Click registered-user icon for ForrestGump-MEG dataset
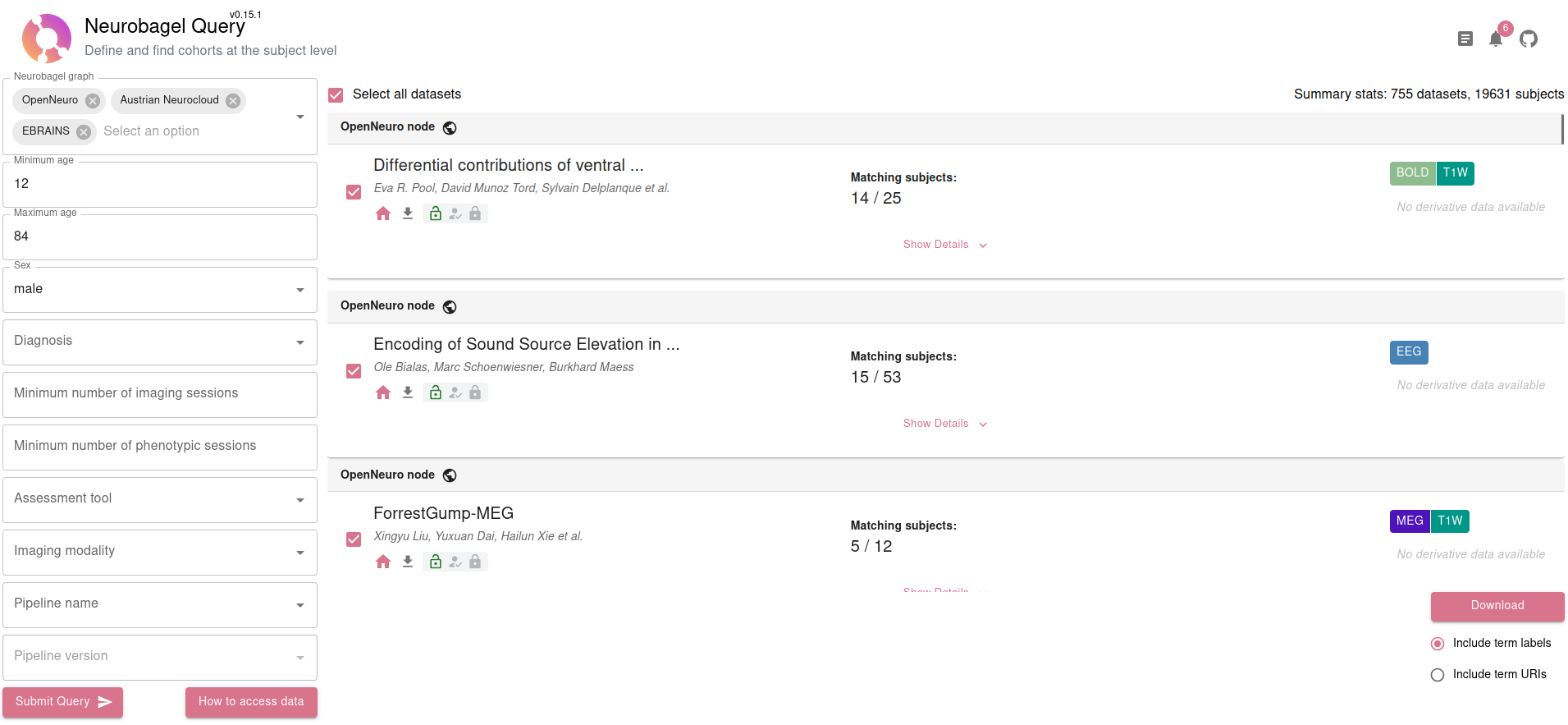 point(455,562)
